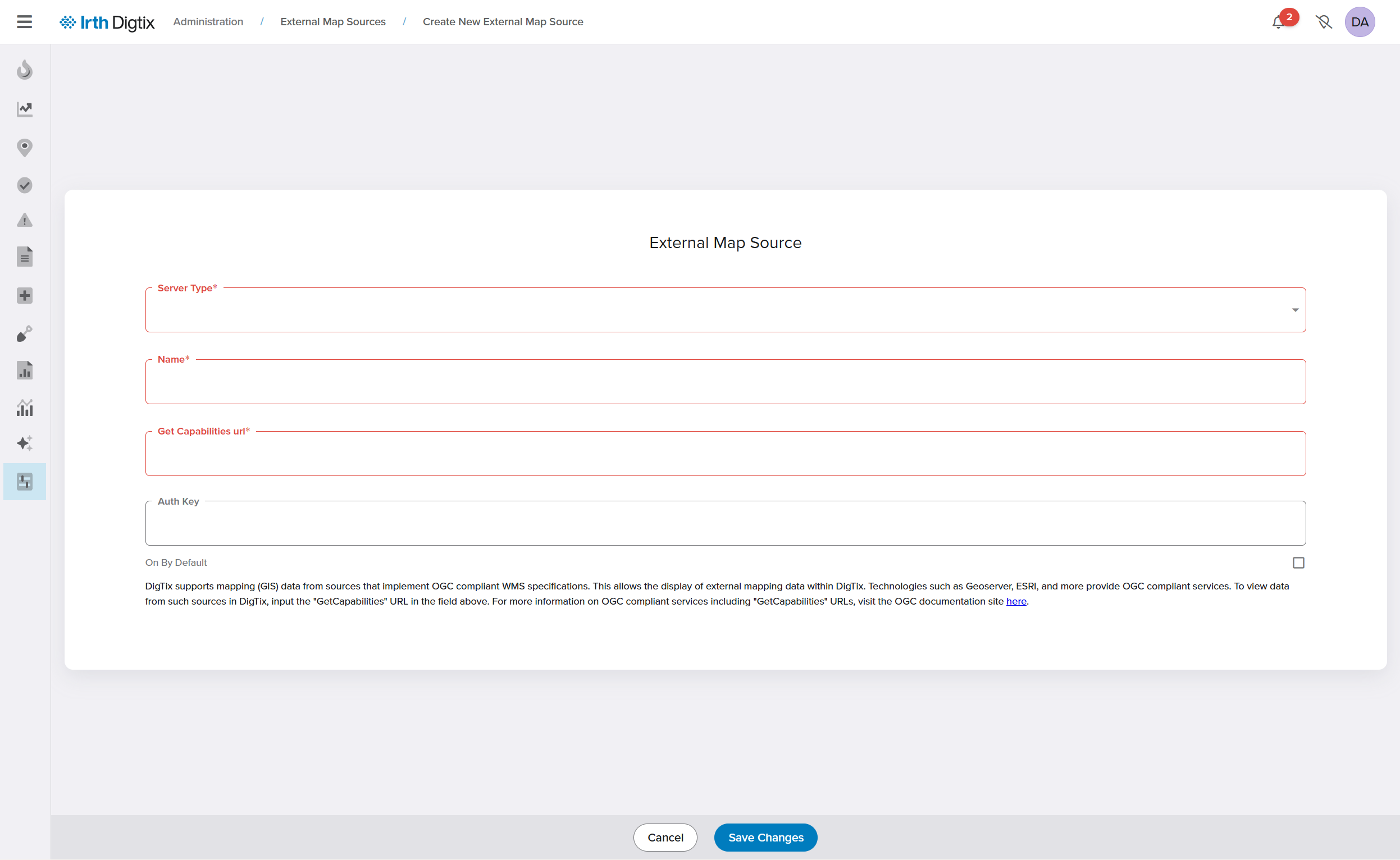Screen dimensions: 1400x860
Task: Click the Cancel button
Action: pyautogui.click(x=665, y=837)
